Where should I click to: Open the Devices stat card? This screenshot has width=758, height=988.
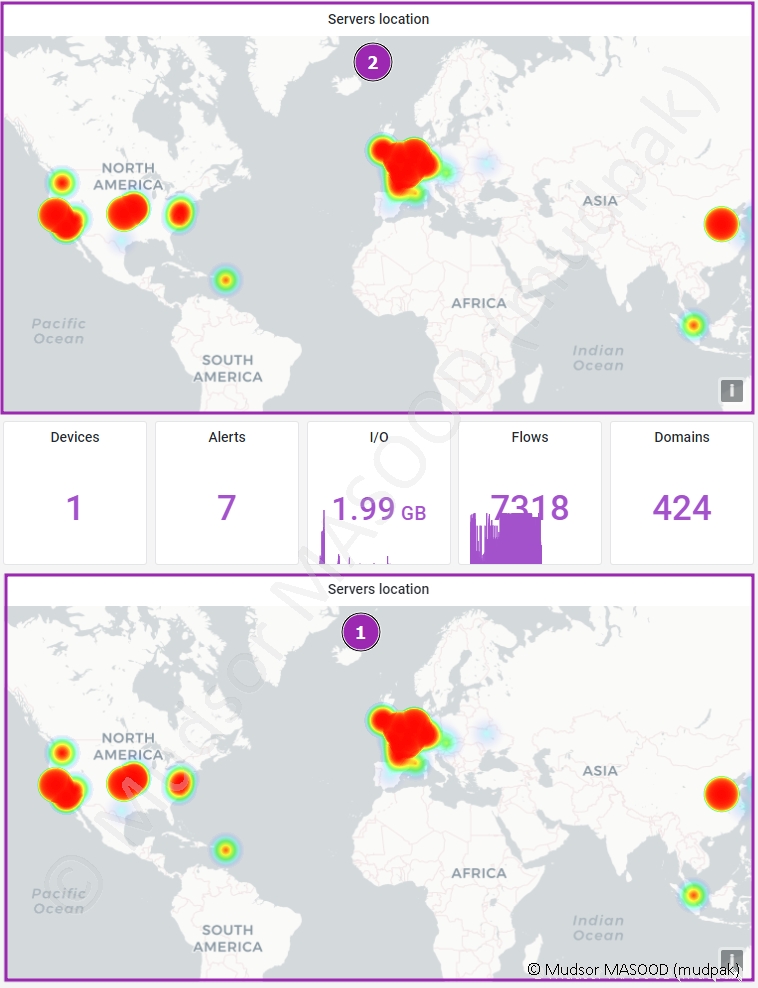tap(75, 492)
